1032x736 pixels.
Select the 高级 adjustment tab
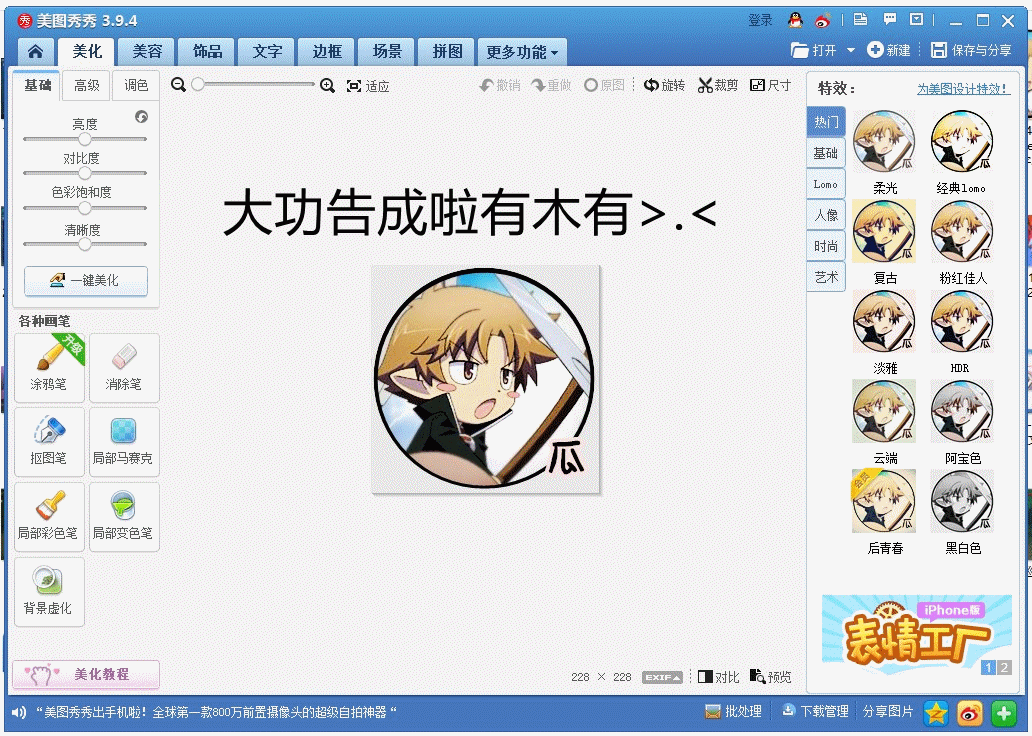(86, 86)
